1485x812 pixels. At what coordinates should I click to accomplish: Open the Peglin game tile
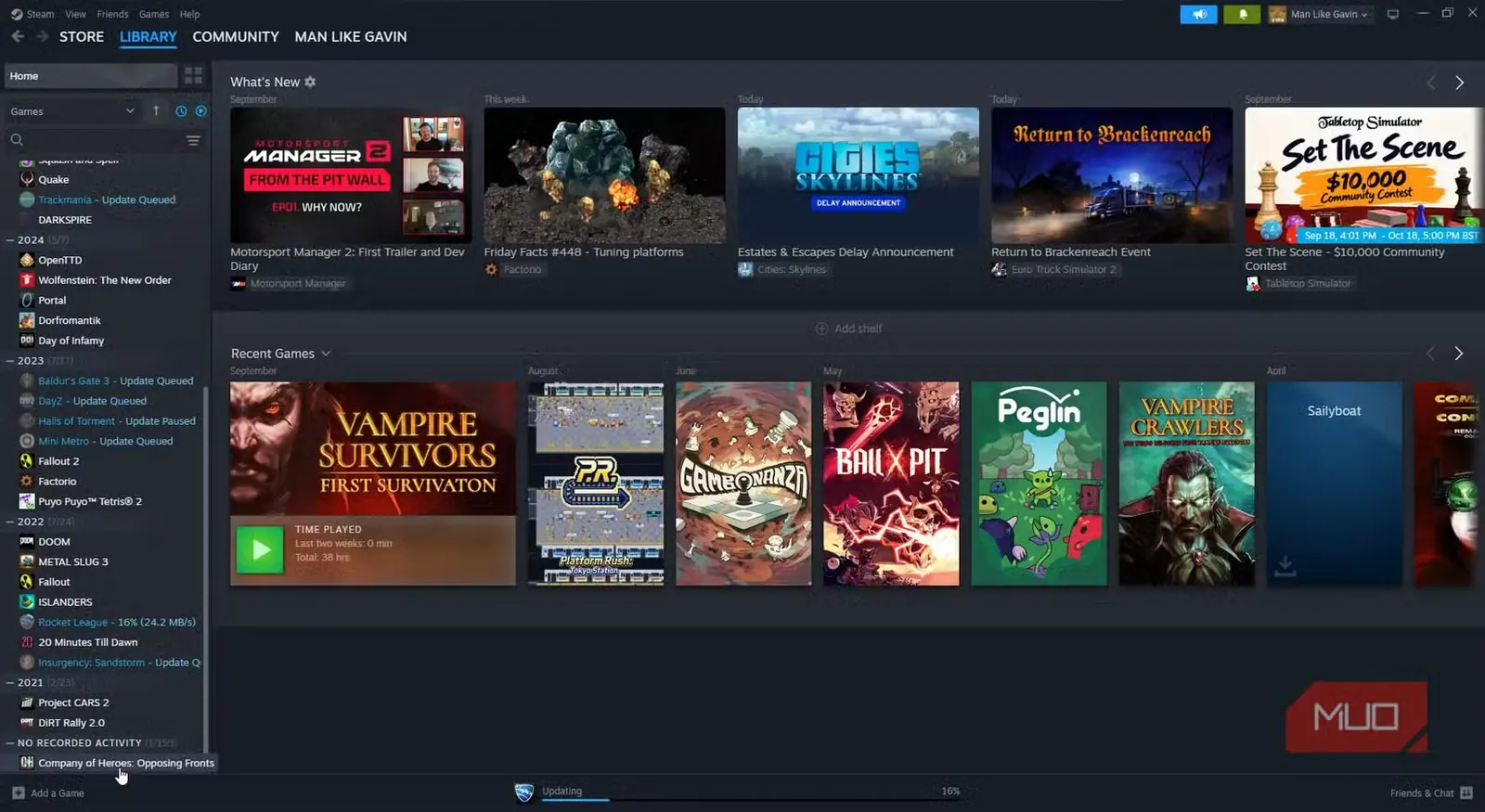1039,483
